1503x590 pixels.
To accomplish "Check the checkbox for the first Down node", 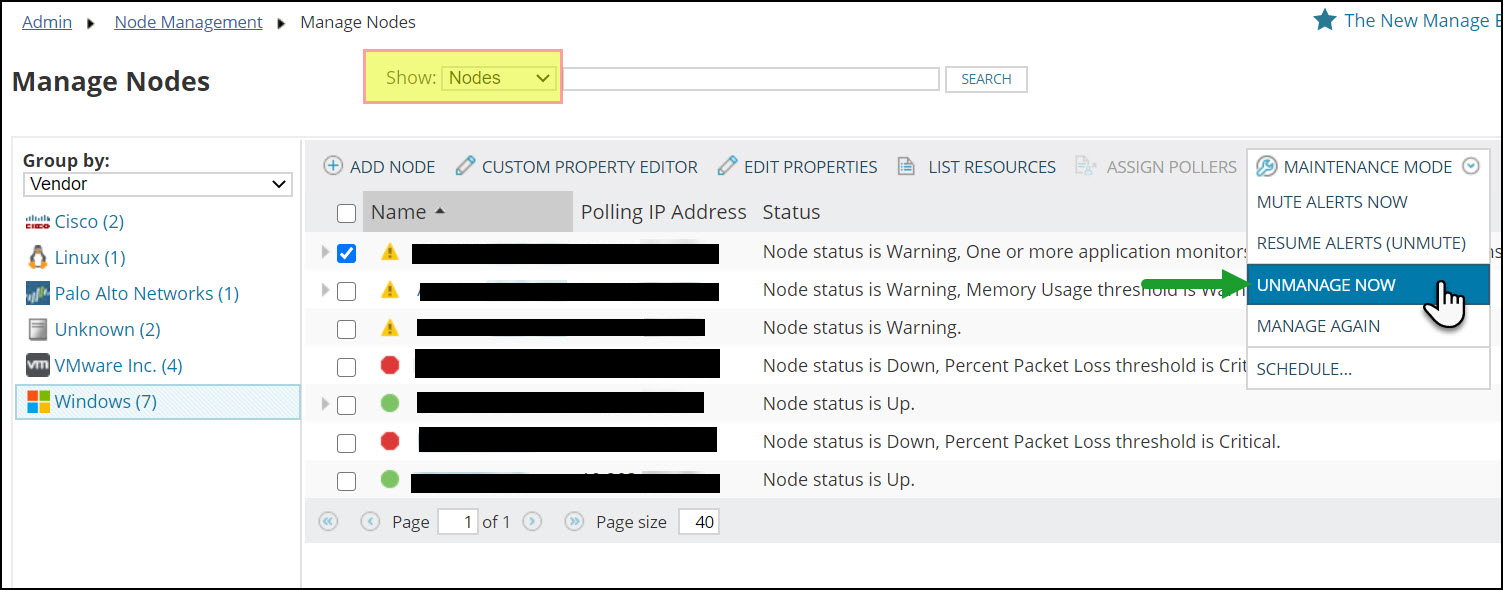I will point(346,366).
